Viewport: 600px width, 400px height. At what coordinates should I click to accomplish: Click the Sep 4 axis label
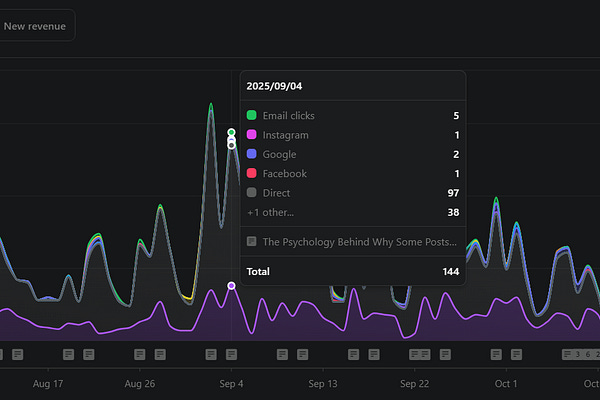(231, 384)
